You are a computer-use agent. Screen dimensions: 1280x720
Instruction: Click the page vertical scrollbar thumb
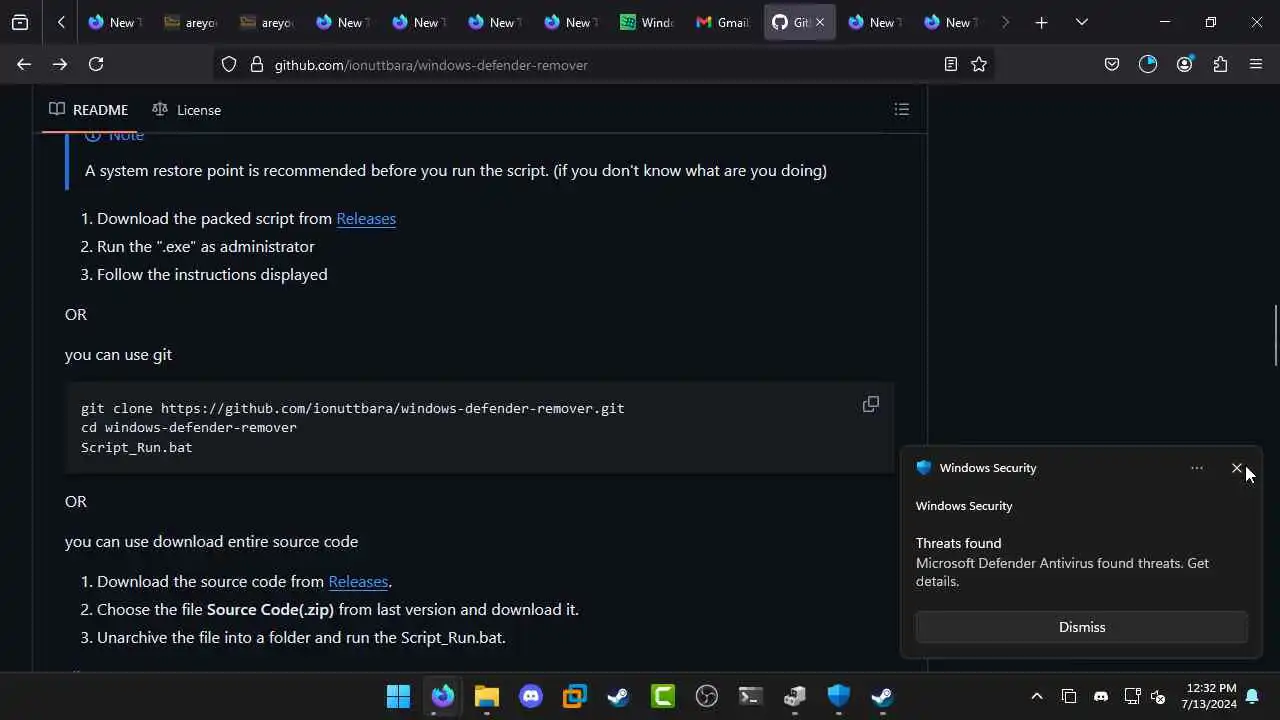[x=1275, y=336]
